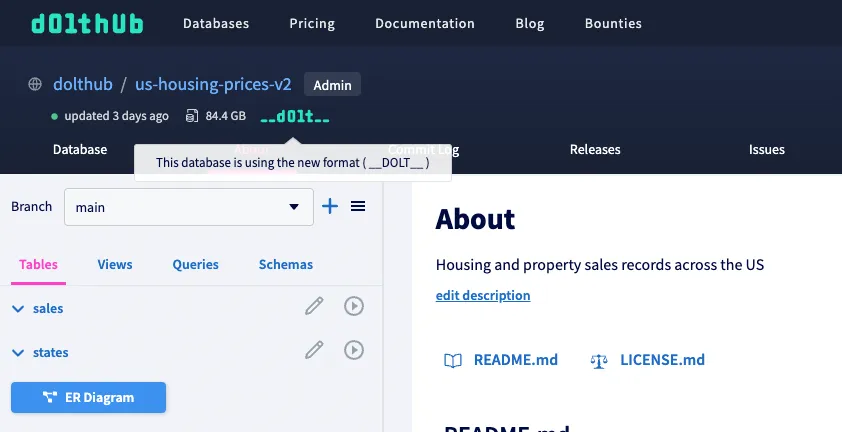Click the play icon for states table
The width and height of the screenshot is (842, 432).
(353, 350)
